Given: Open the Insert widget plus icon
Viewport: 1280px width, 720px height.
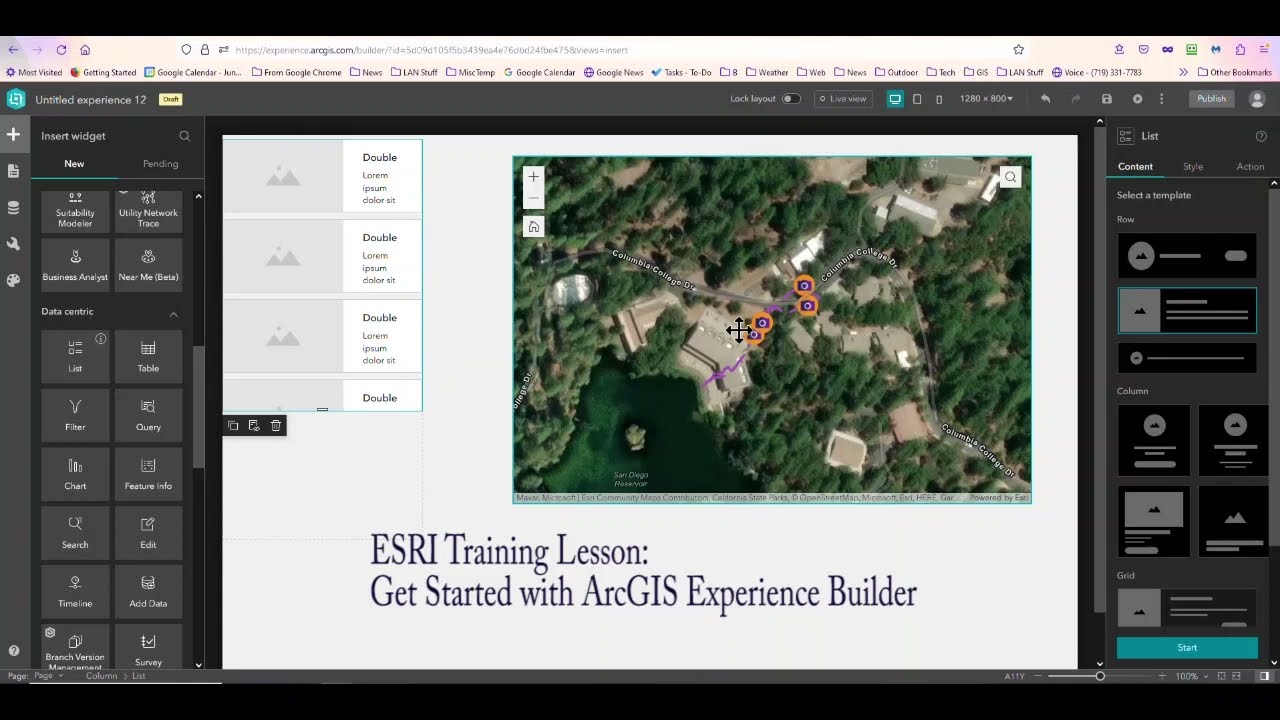Looking at the screenshot, I should click(13, 135).
